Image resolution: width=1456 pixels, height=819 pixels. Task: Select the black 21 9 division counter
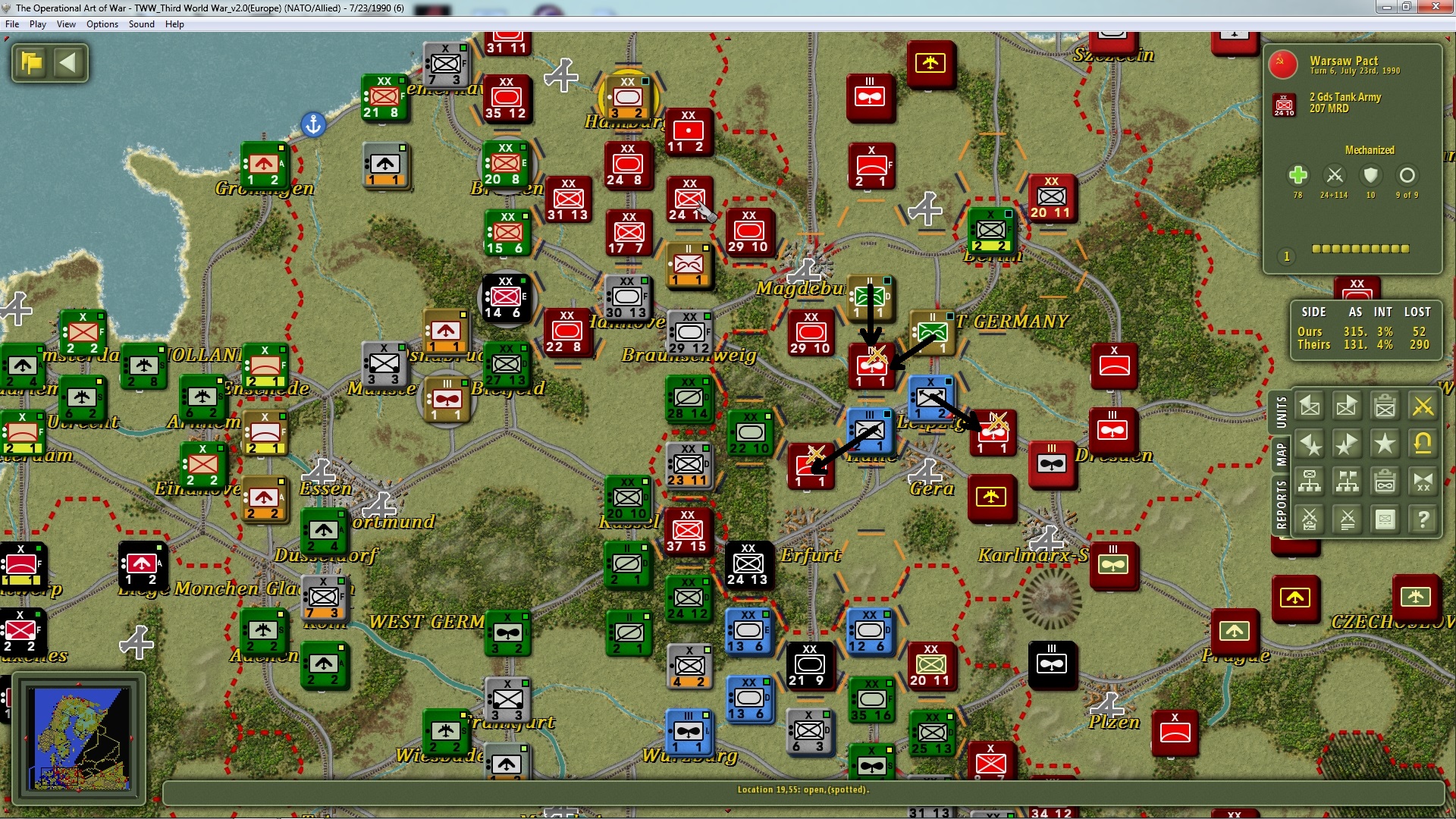click(809, 665)
